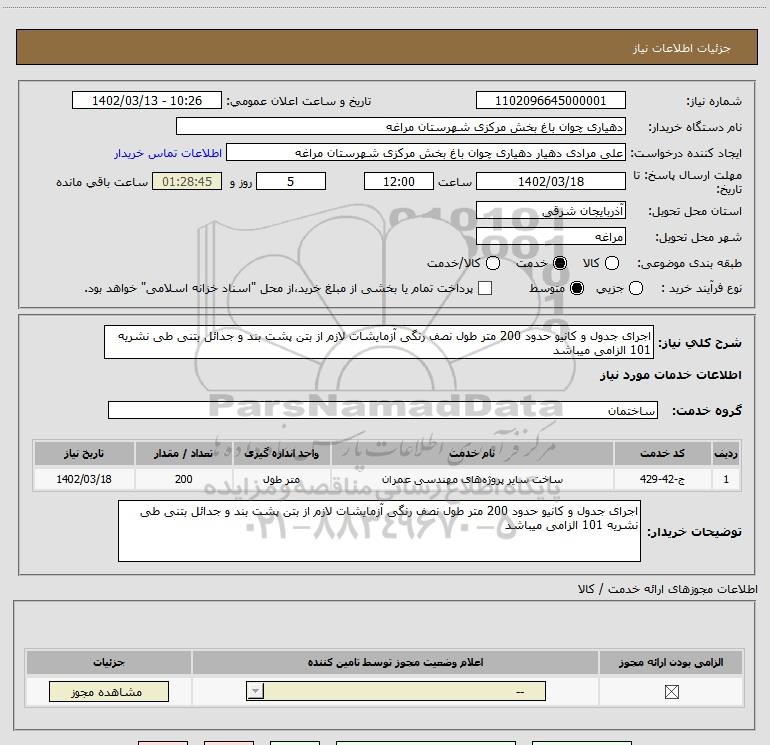Click service code cell ج-42-429
770x745 pixels.
[x=662, y=479]
